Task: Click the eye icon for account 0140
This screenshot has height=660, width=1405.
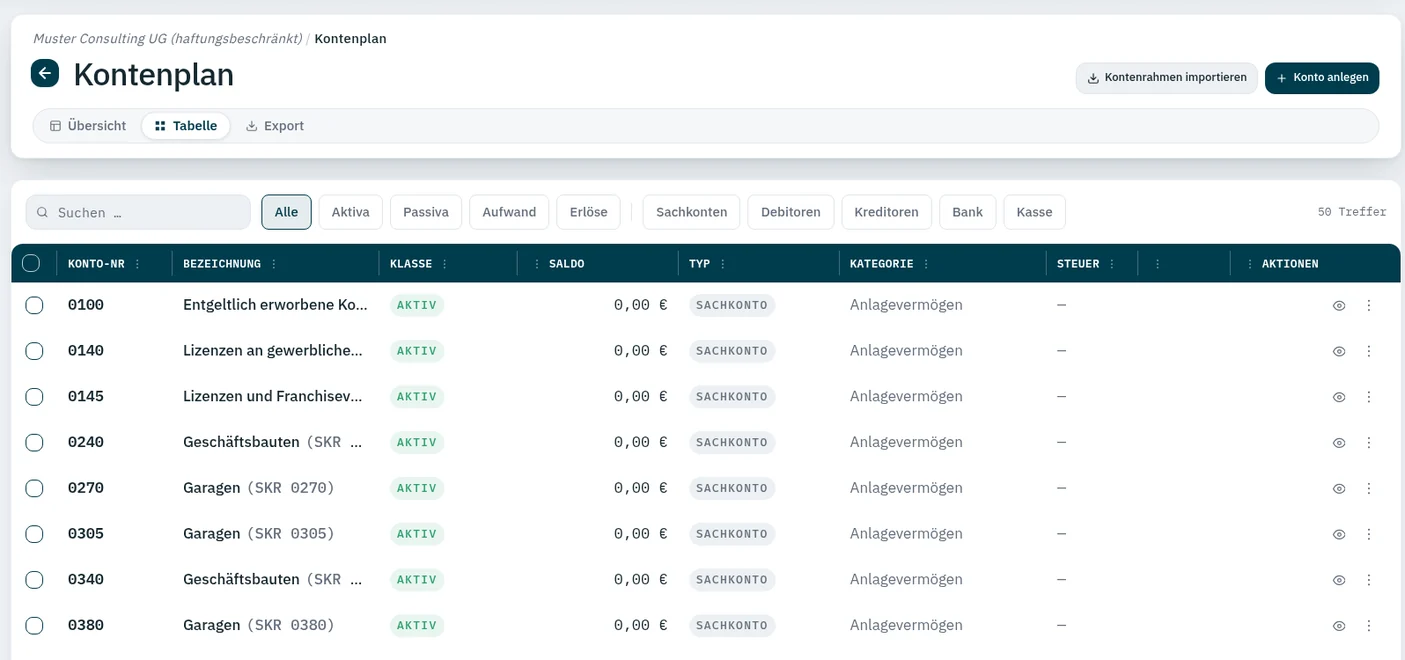Action: [1339, 352]
